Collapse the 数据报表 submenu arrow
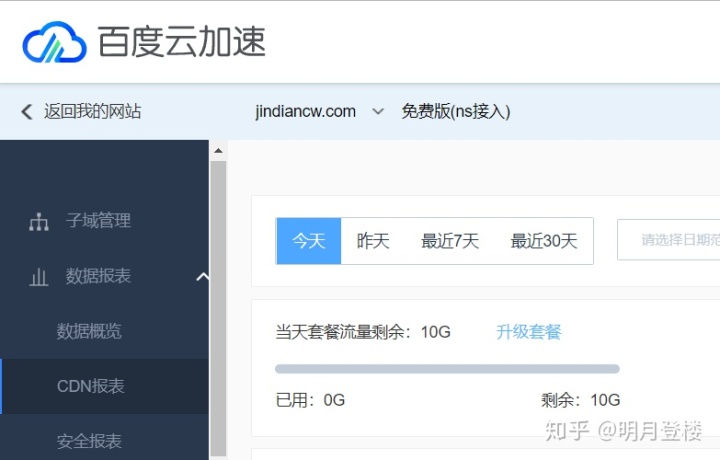 click(202, 276)
